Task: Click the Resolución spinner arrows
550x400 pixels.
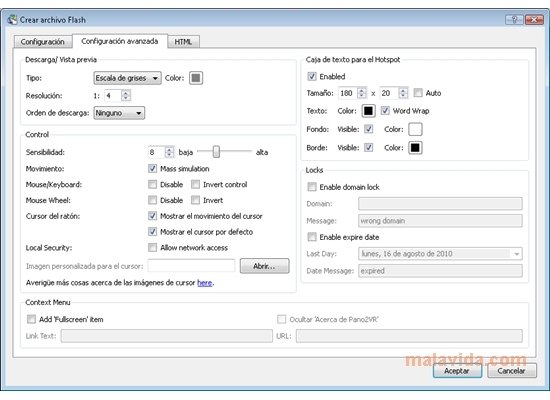Action: (x=126, y=95)
